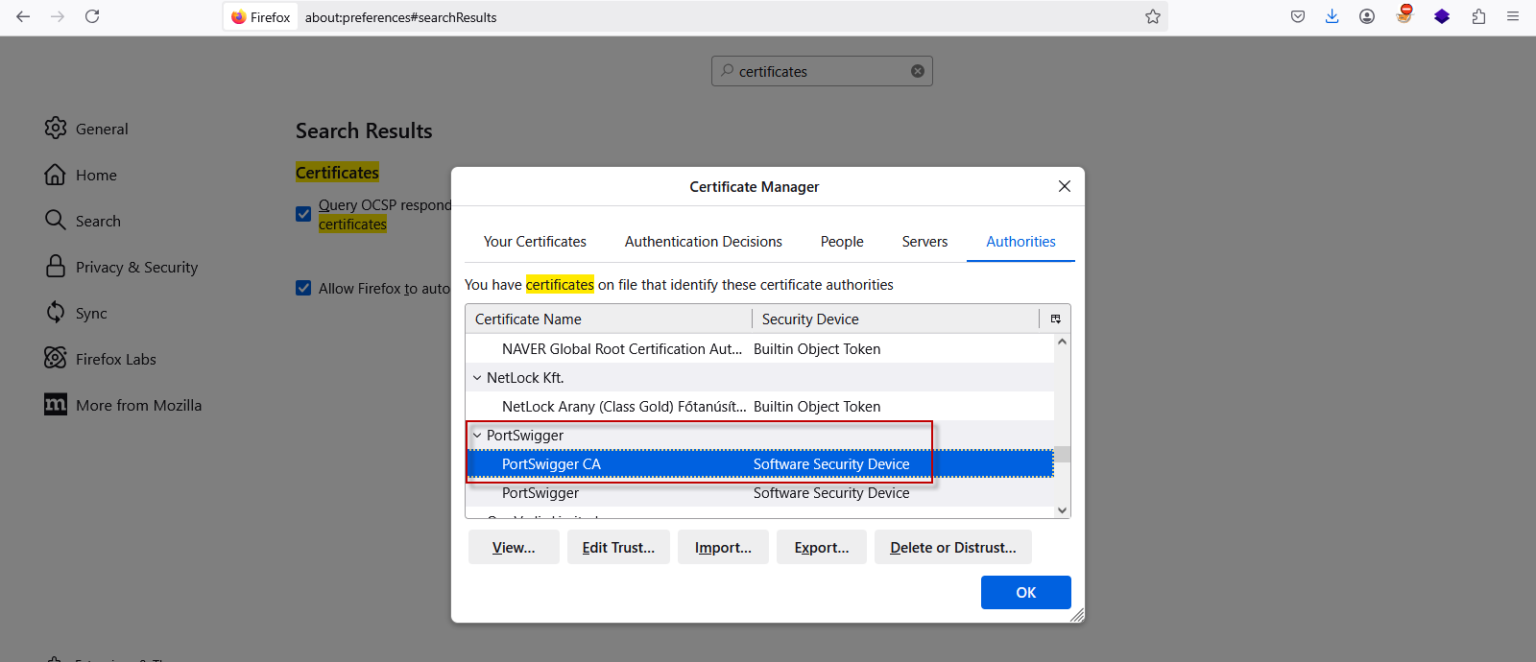Open the Downloads panel in the toolbar
The image size is (1536, 662).
1331,16
